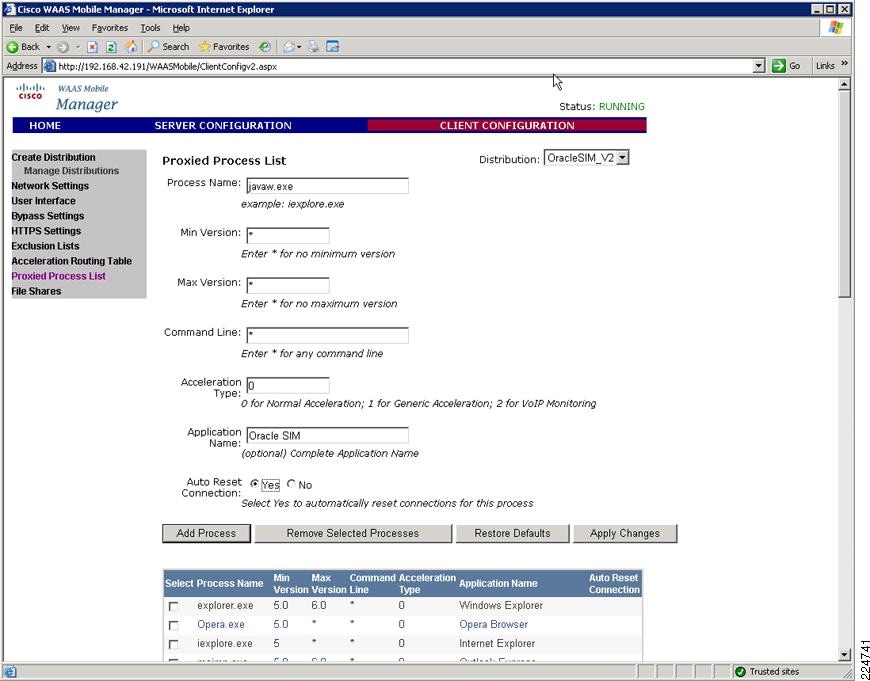Check the iexplore.exe row checkbox

(174, 644)
